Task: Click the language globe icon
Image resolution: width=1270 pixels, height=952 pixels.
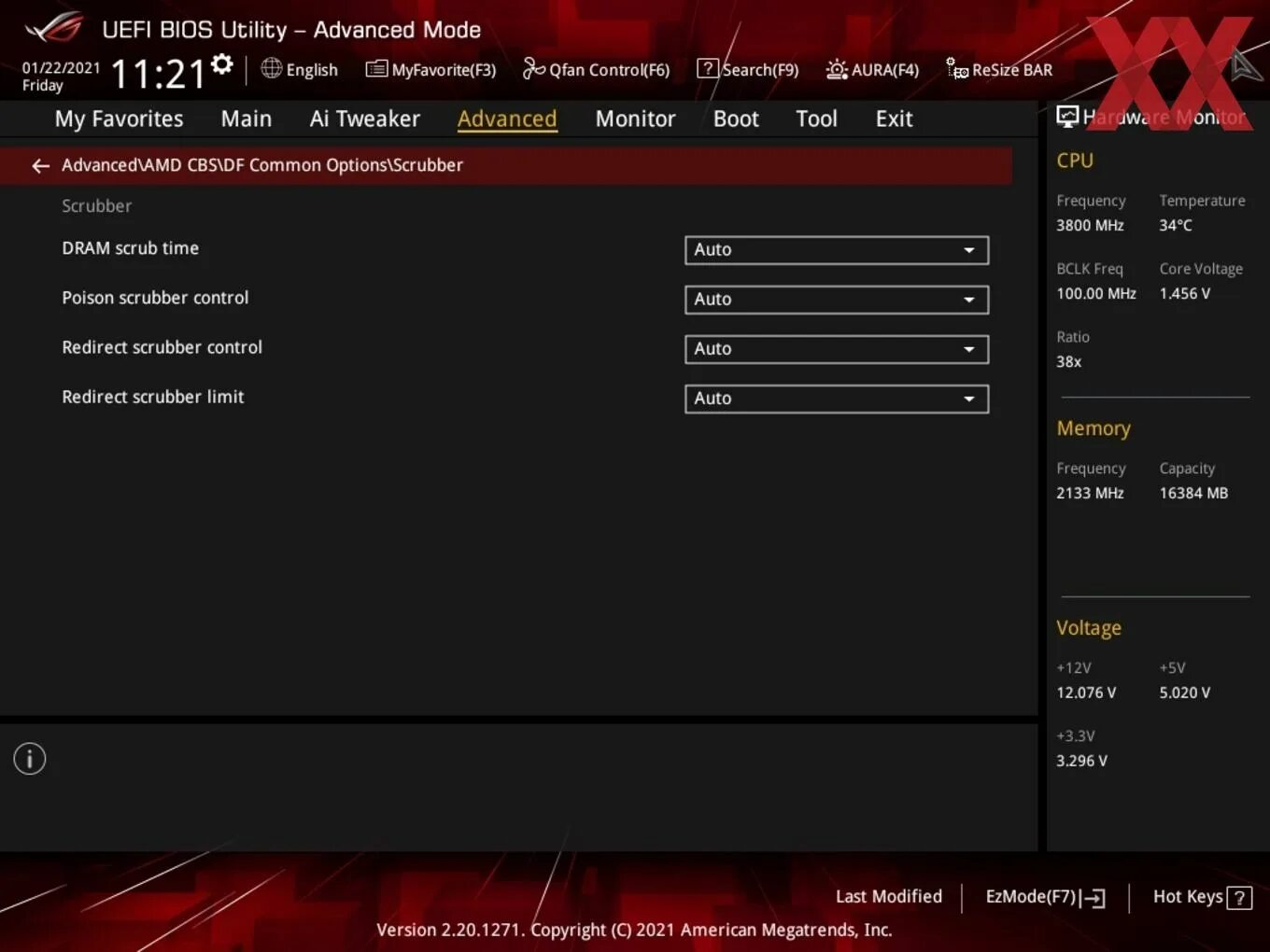Action: coord(271,68)
